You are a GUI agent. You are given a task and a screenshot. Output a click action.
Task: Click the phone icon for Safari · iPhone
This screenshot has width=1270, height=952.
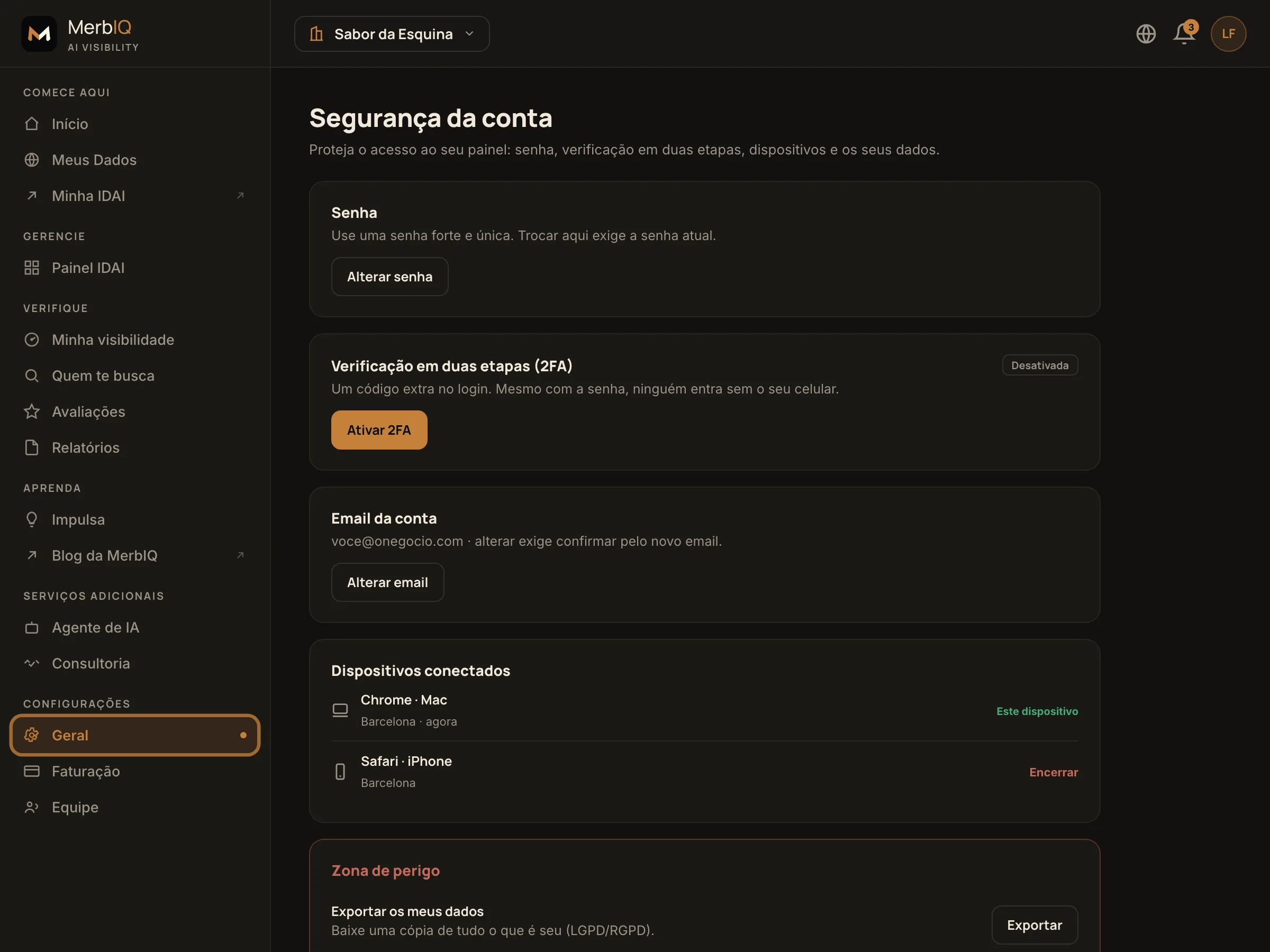click(x=340, y=772)
